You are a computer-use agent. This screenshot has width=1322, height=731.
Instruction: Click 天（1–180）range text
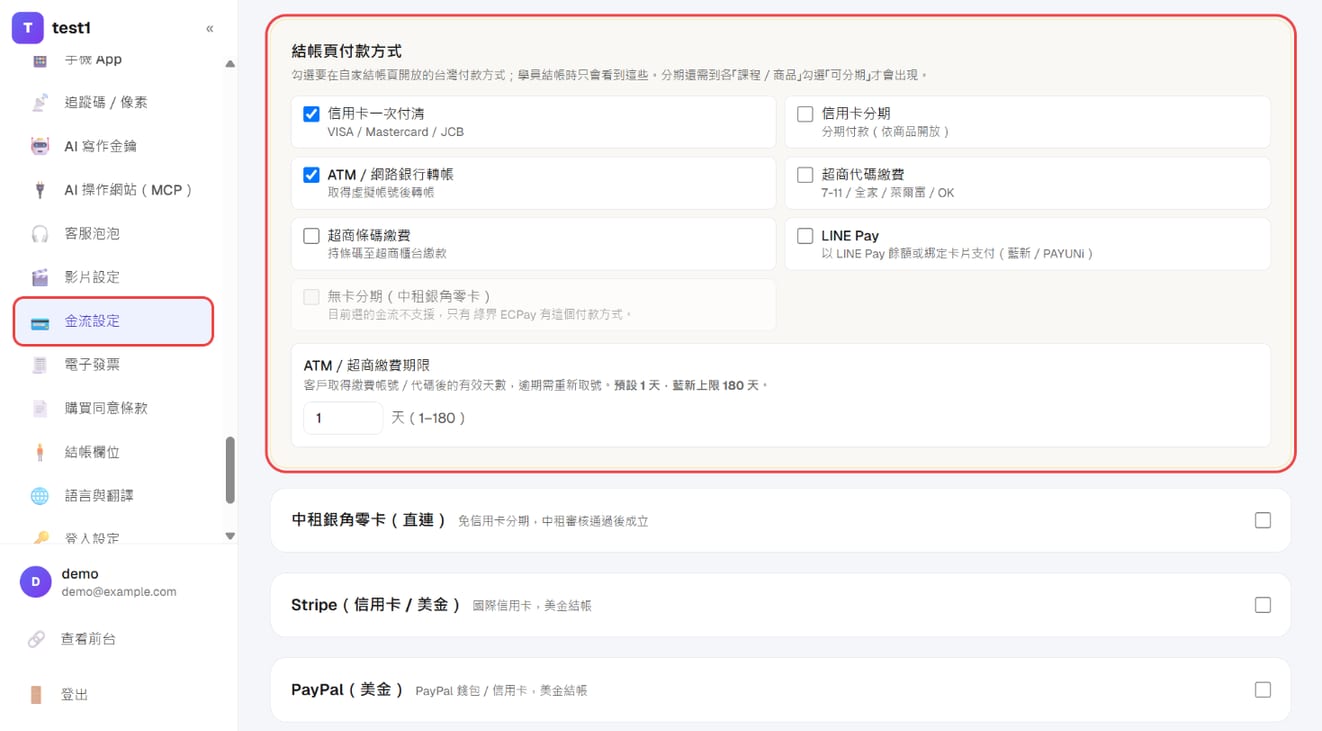tap(429, 418)
